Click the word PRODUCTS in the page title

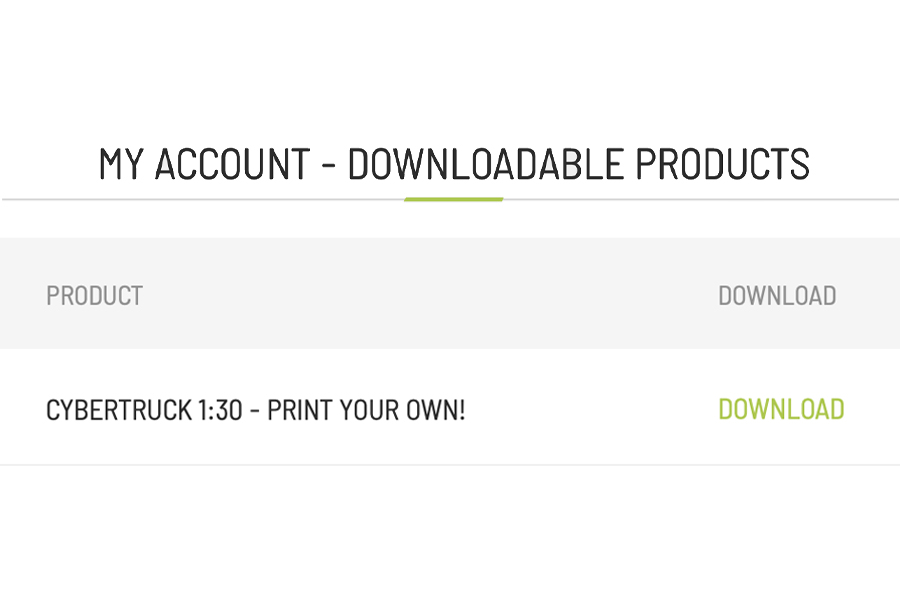[723, 164]
